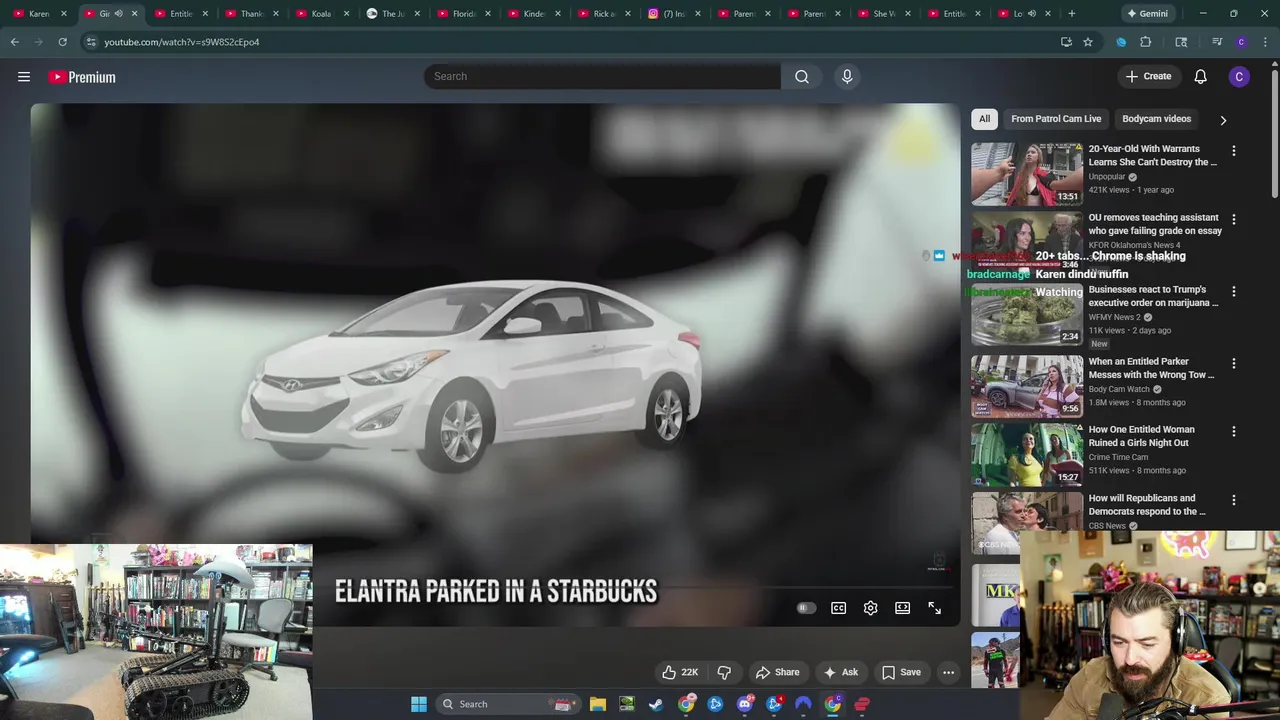
Task: Open the NVIDIA app from the taskbar
Action: tap(627, 704)
